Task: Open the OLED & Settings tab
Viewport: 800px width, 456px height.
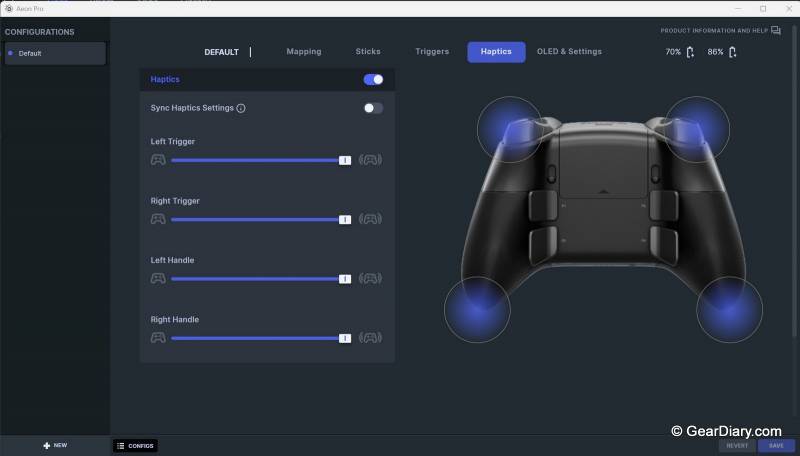Action: (x=569, y=52)
